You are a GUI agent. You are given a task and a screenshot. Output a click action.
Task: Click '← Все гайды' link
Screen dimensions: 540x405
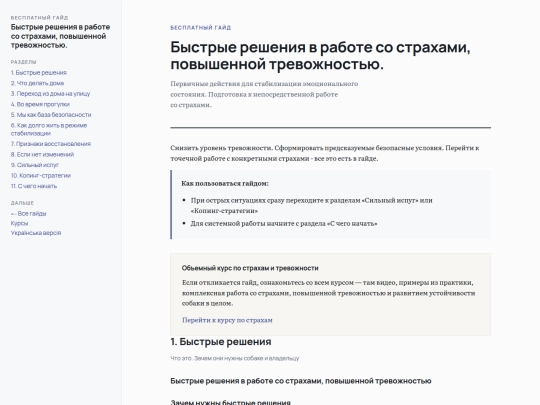click(28, 214)
